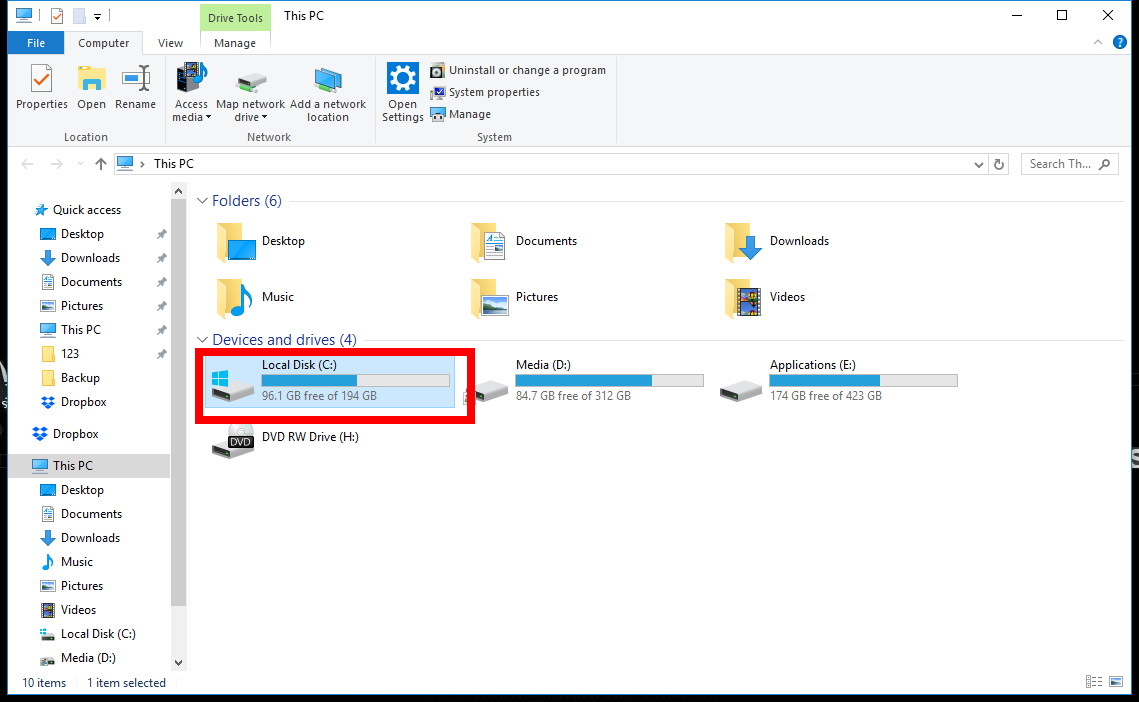Open the Manage tab under Drive Tools

(x=234, y=43)
